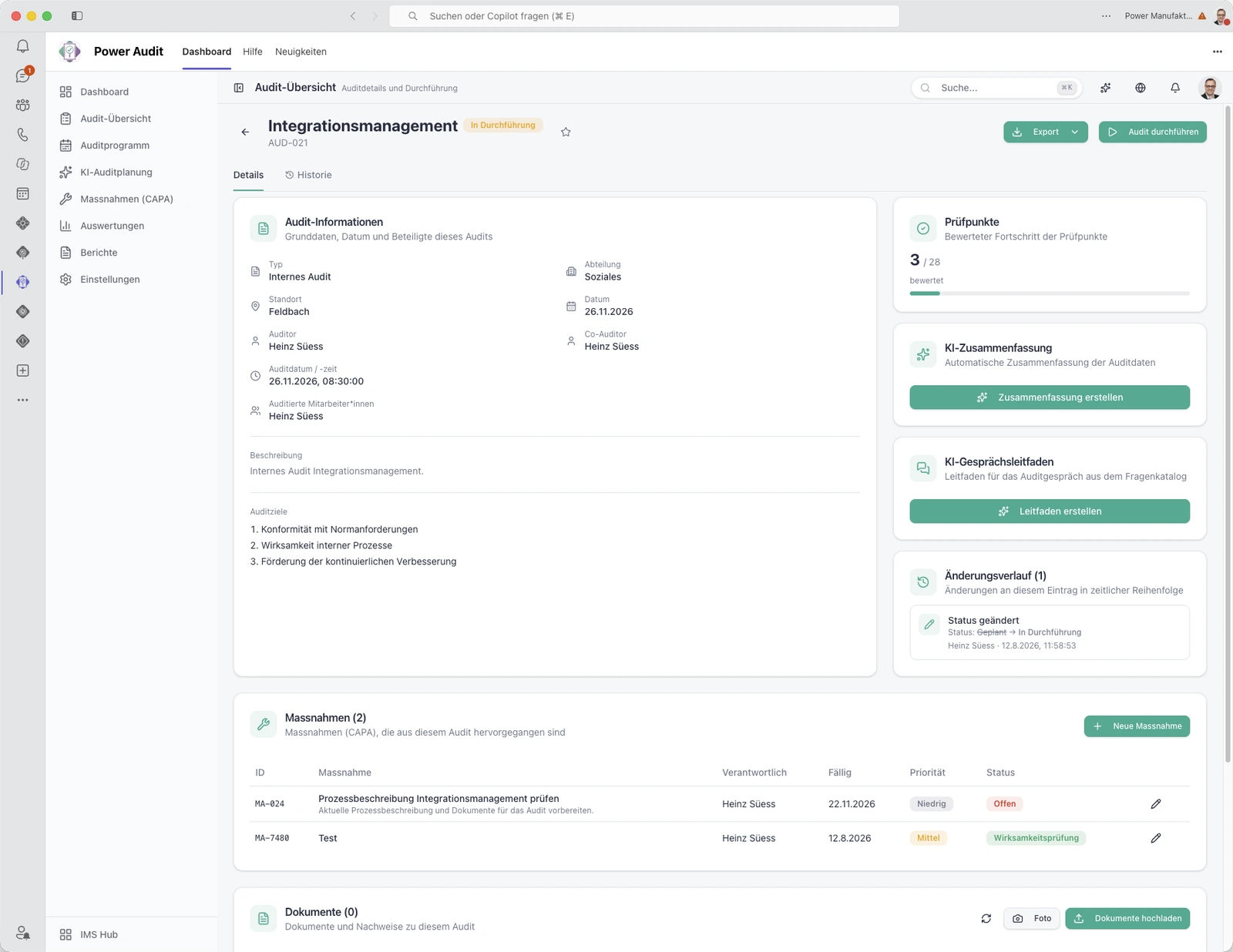Toggle the sidebar panel icon in title bar
1233x952 pixels.
(77, 15)
